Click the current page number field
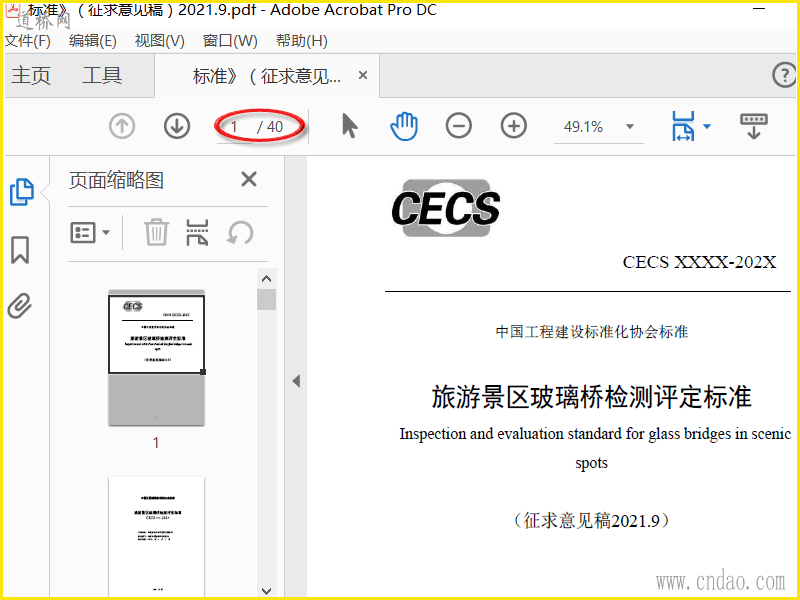The width and height of the screenshot is (800, 600). point(235,127)
